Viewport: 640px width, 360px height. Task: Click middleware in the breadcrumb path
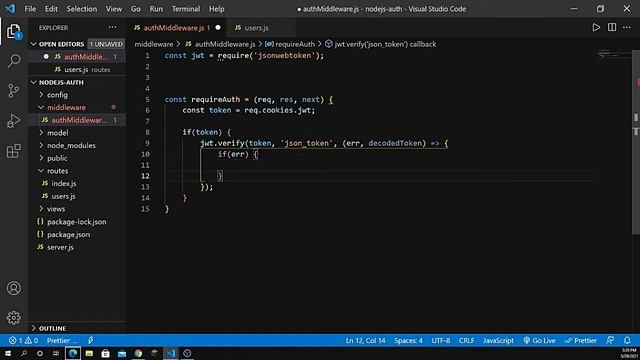pos(154,44)
